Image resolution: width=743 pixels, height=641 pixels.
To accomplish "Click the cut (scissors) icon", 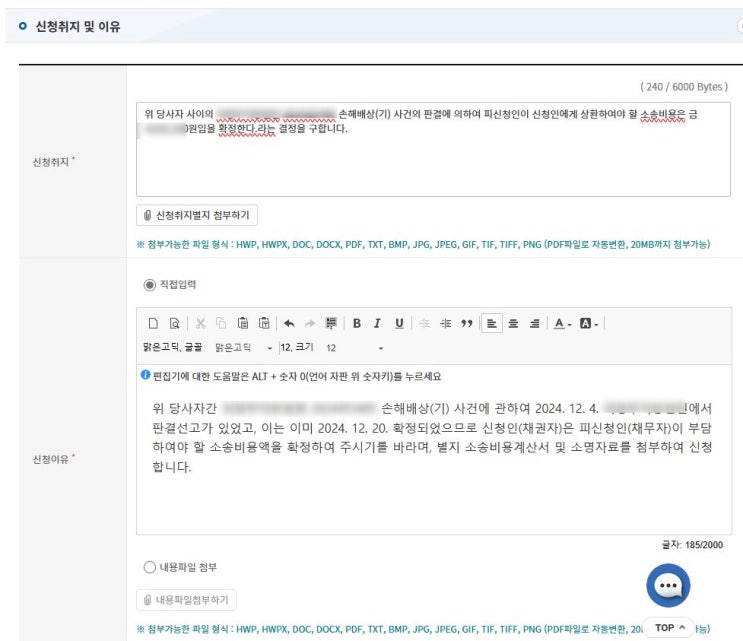I will tap(200, 323).
